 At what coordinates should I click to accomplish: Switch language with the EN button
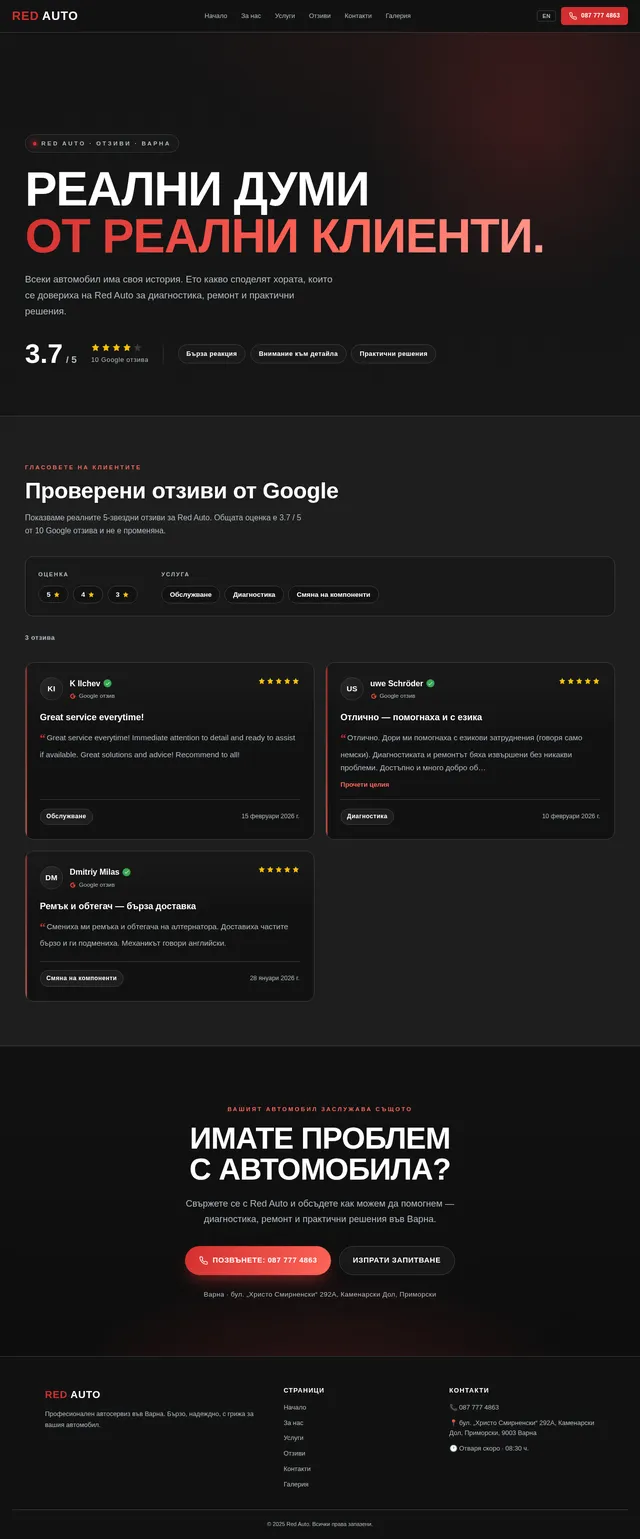(x=546, y=16)
